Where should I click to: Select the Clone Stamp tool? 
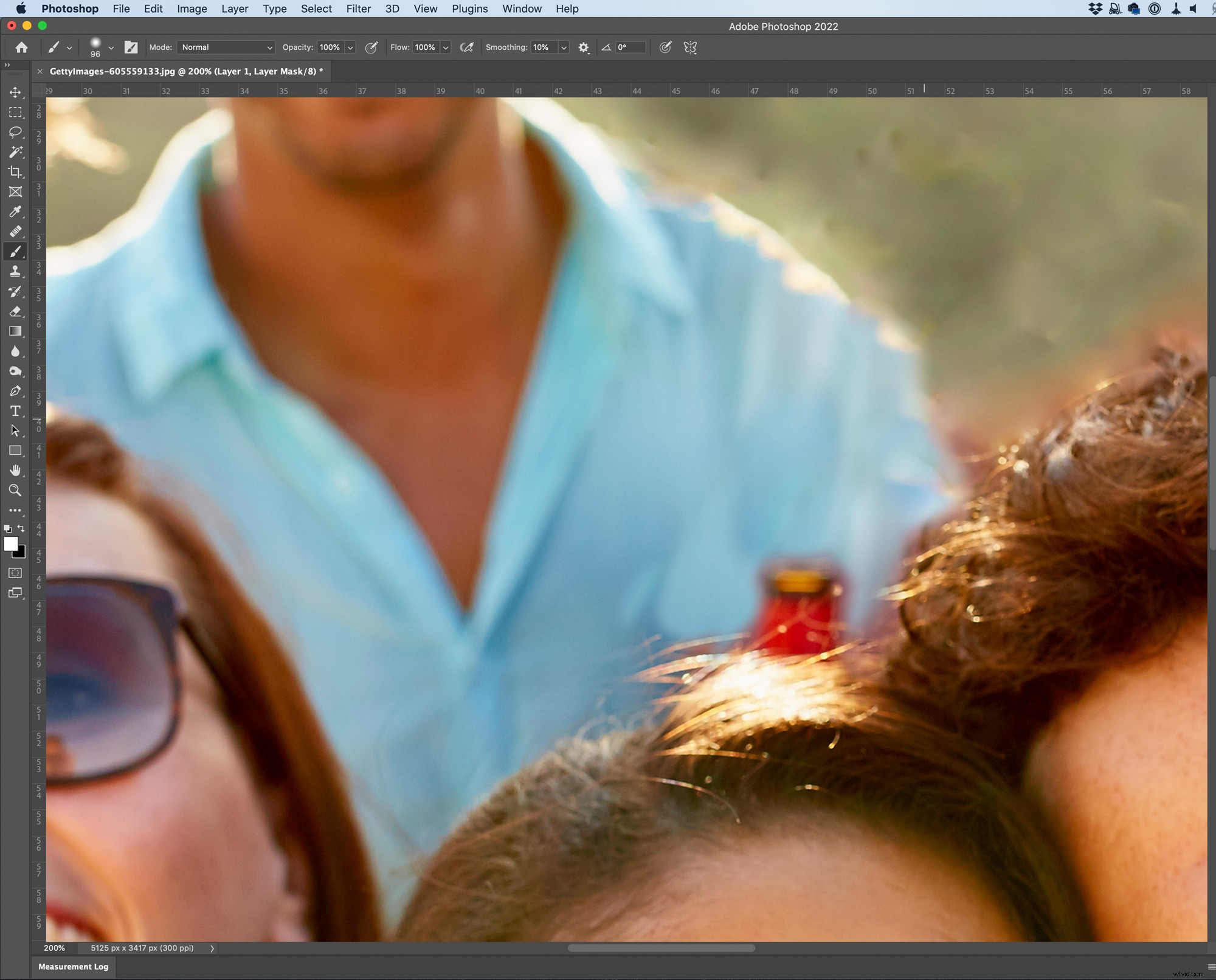[16, 272]
